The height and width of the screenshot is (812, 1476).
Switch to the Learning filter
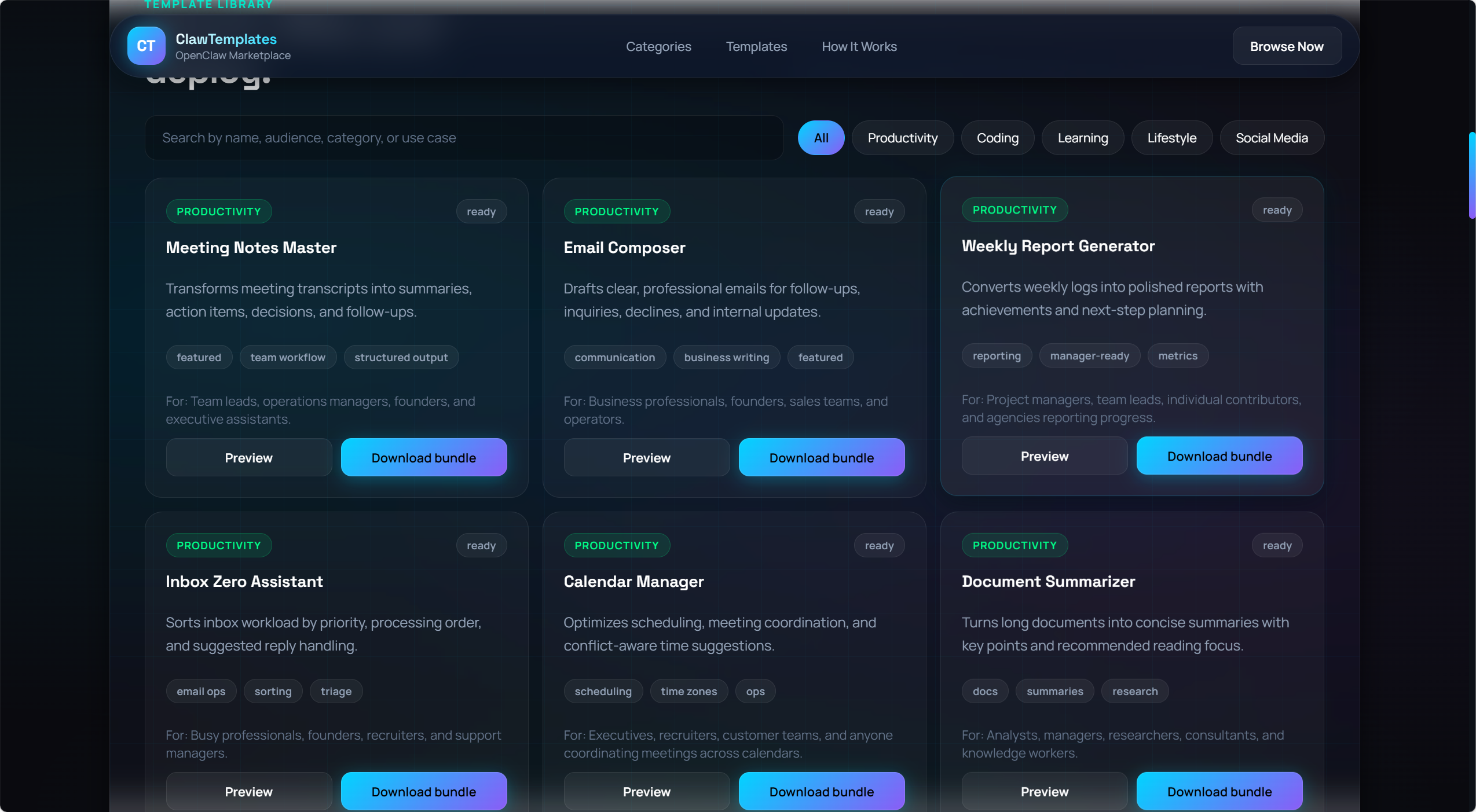click(1082, 138)
